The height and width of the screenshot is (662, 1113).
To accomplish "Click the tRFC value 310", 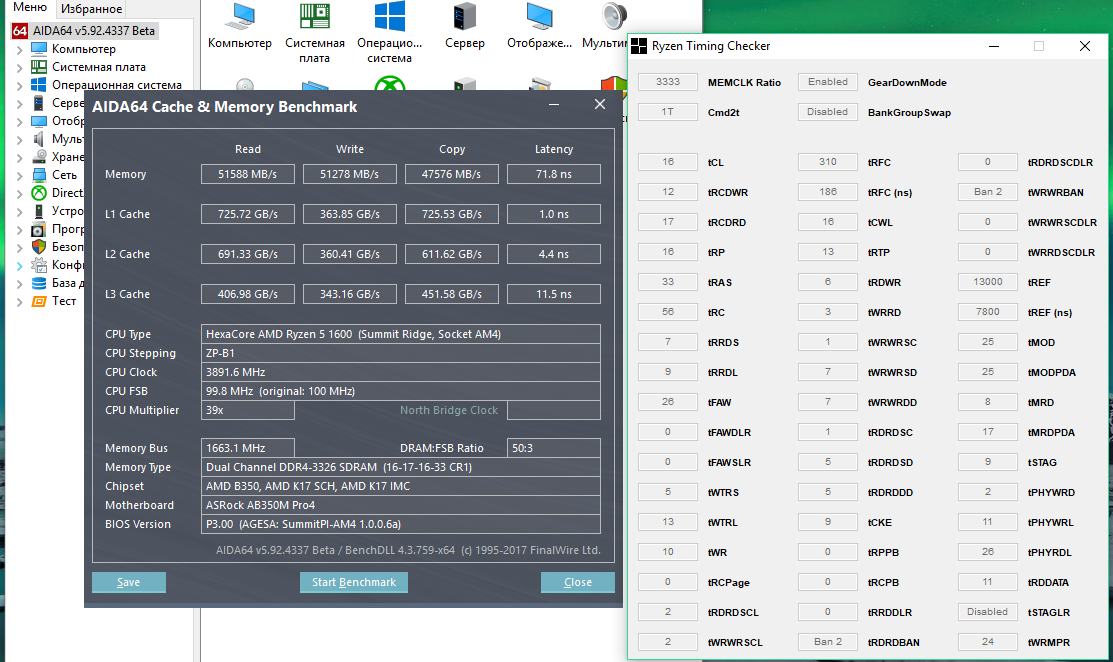I will click(x=828, y=162).
